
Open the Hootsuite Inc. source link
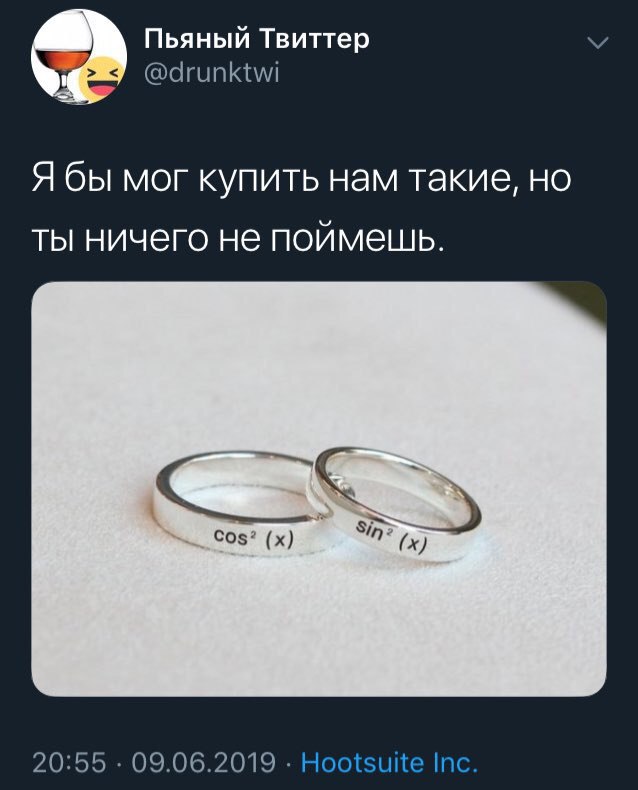point(389,762)
